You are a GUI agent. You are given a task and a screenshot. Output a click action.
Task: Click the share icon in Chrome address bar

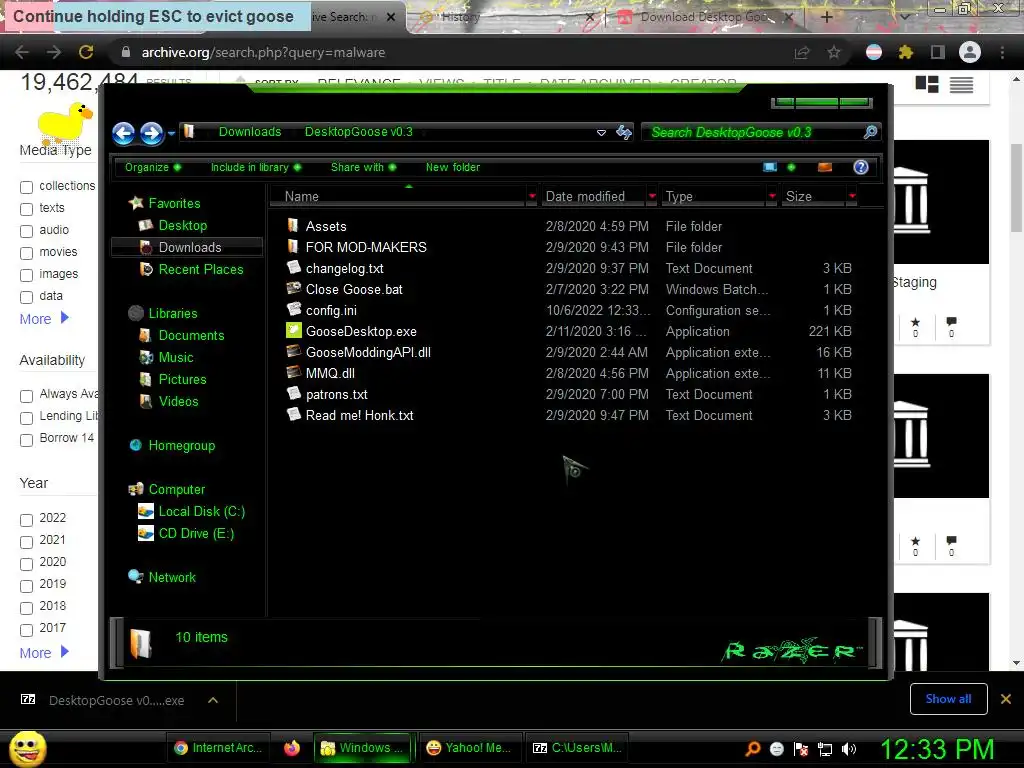pos(802,52)
